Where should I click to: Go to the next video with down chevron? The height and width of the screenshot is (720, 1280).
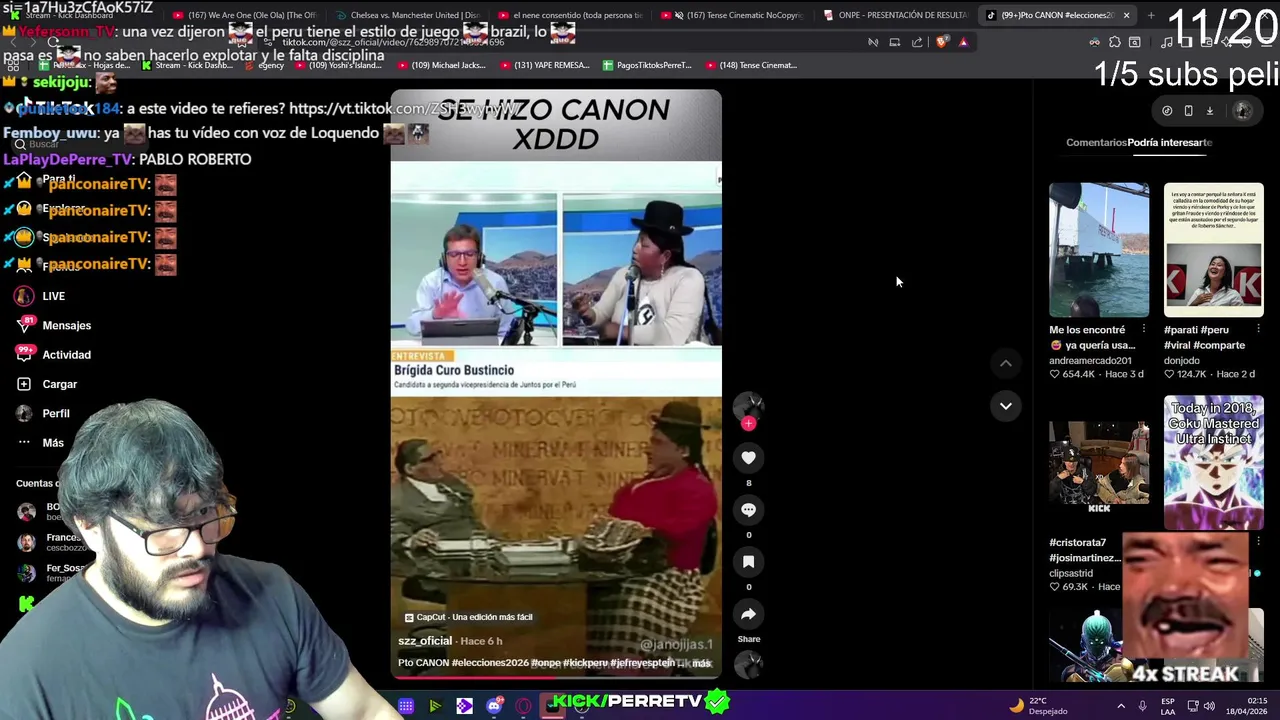point(1005,405)
